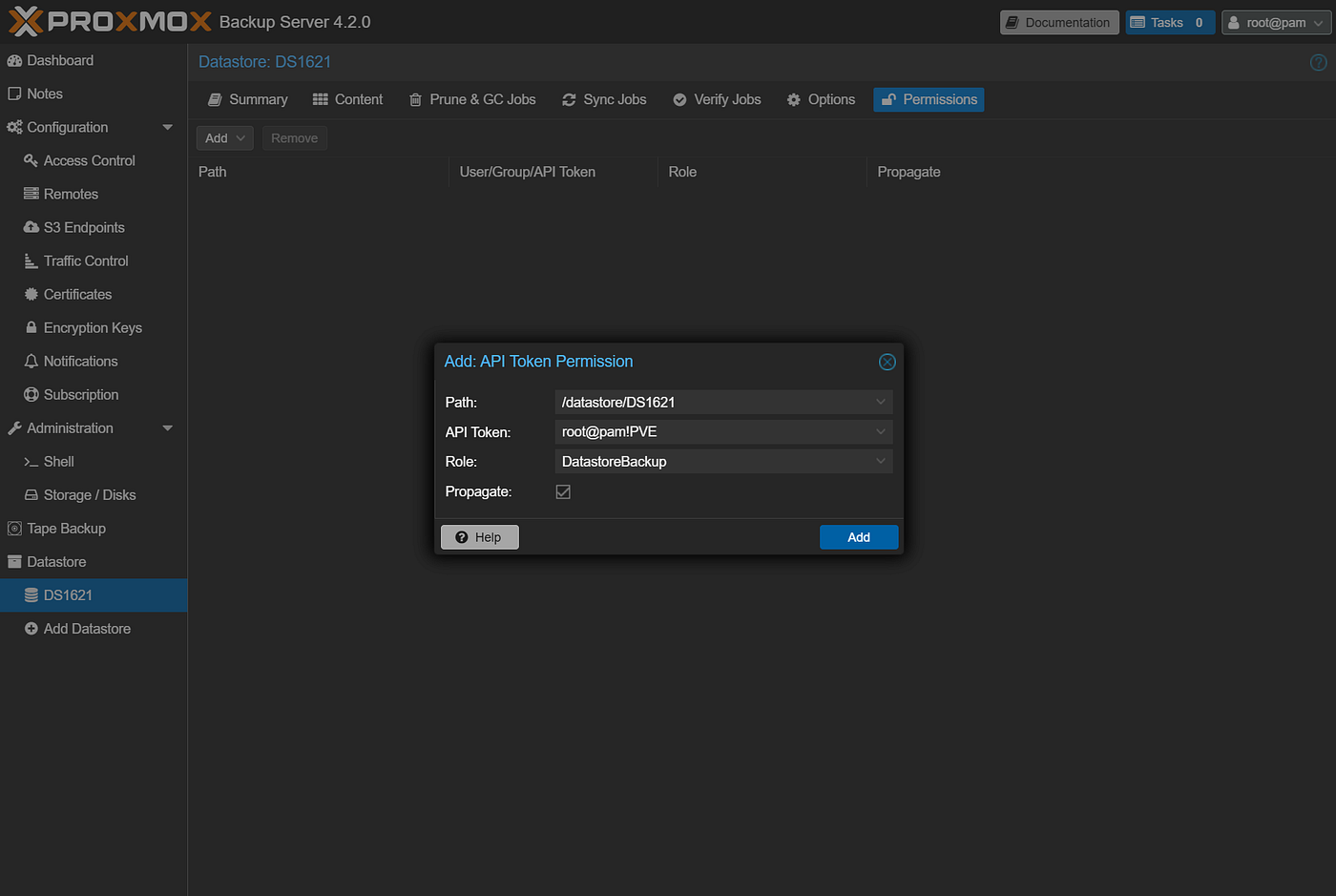Open Certificates in the sidebar
This screenshot has width=1336, height=896.
pyautogui.click(x=94, y=294)
